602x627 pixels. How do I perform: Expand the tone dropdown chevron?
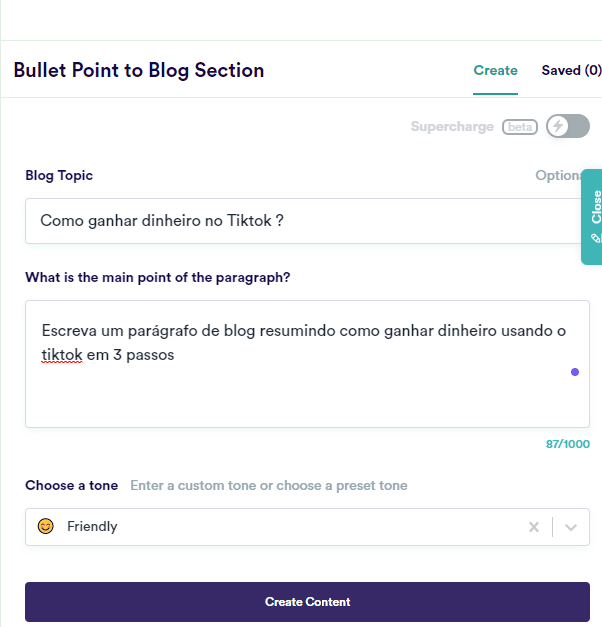point(571,527)
